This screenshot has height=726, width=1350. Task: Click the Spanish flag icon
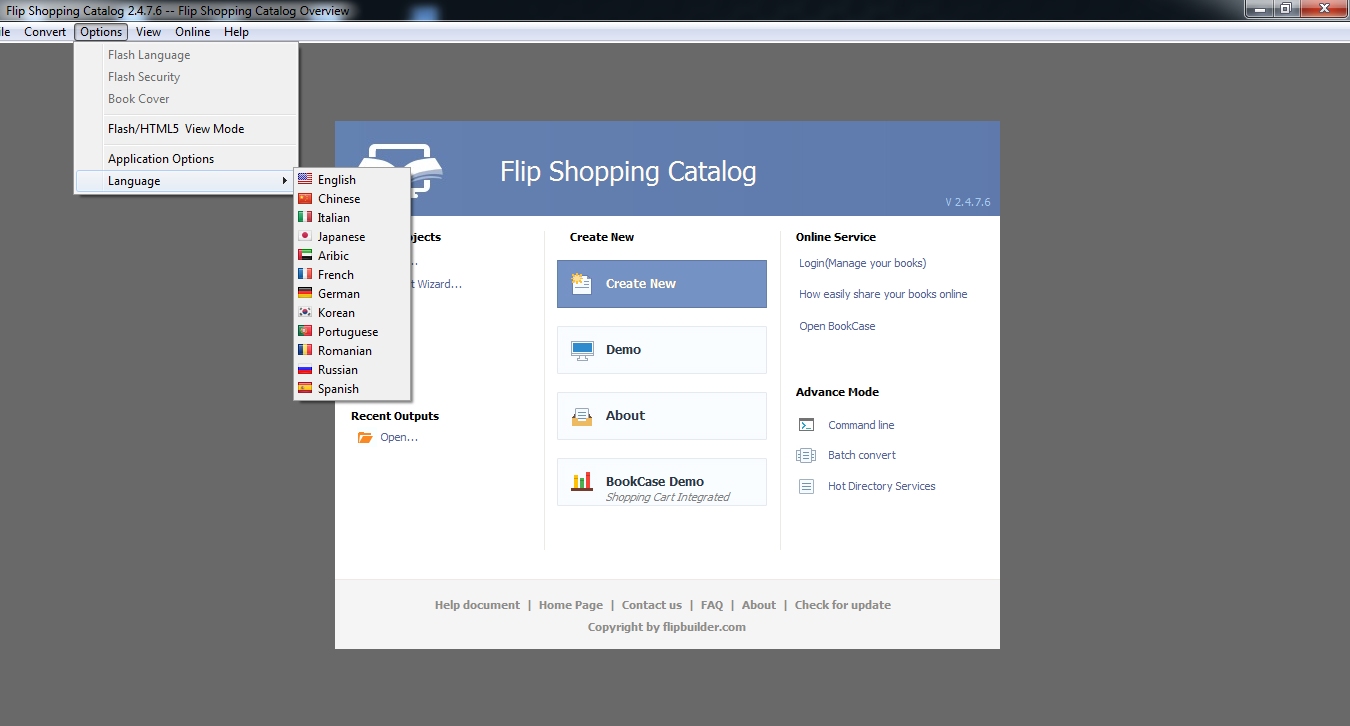coord(305,388)
